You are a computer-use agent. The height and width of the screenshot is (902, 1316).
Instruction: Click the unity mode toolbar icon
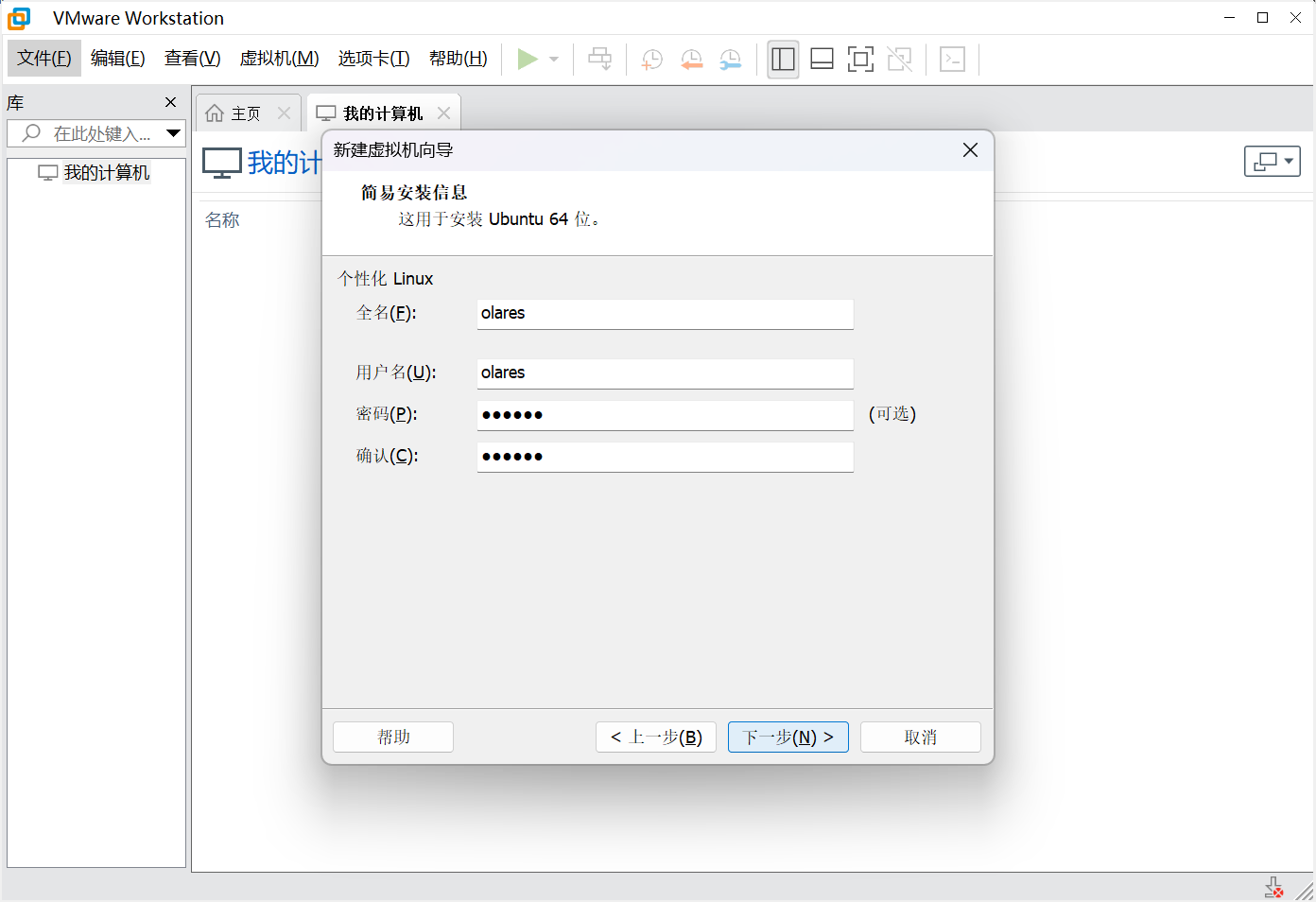(x=900, y=60)
